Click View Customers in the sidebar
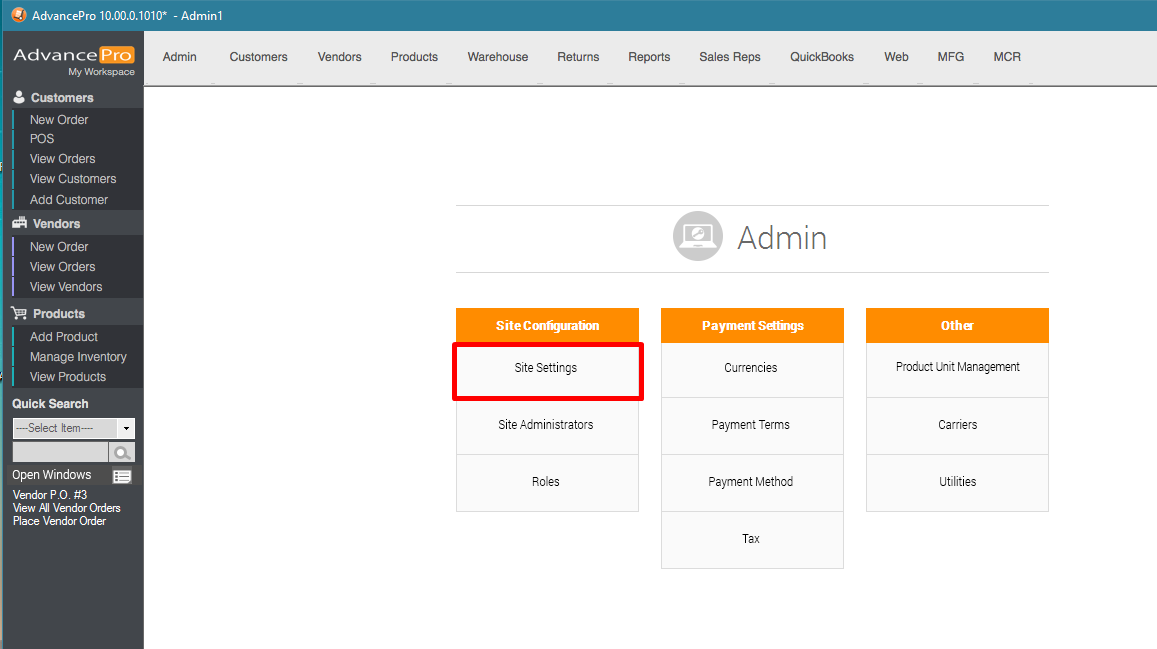Viewport: 1157px width, 649px height. [x=73, y=179]
